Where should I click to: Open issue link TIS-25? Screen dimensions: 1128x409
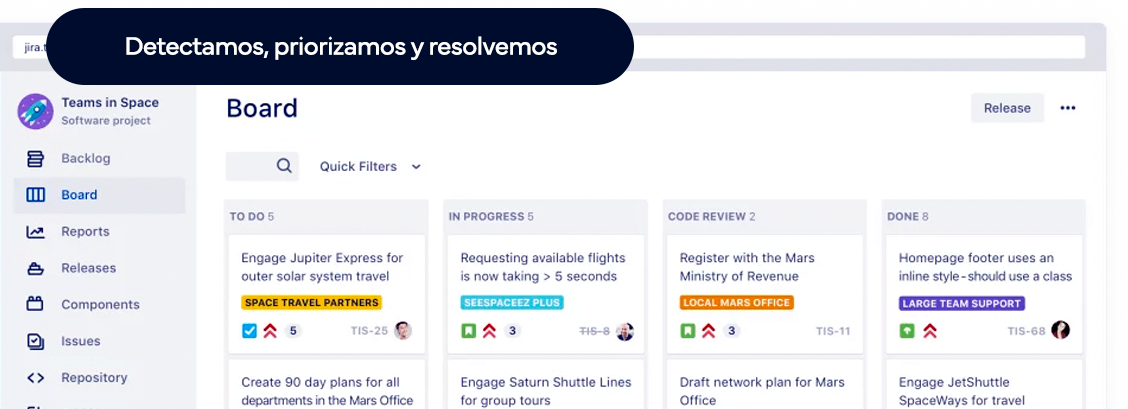click(x=369, y=331)
